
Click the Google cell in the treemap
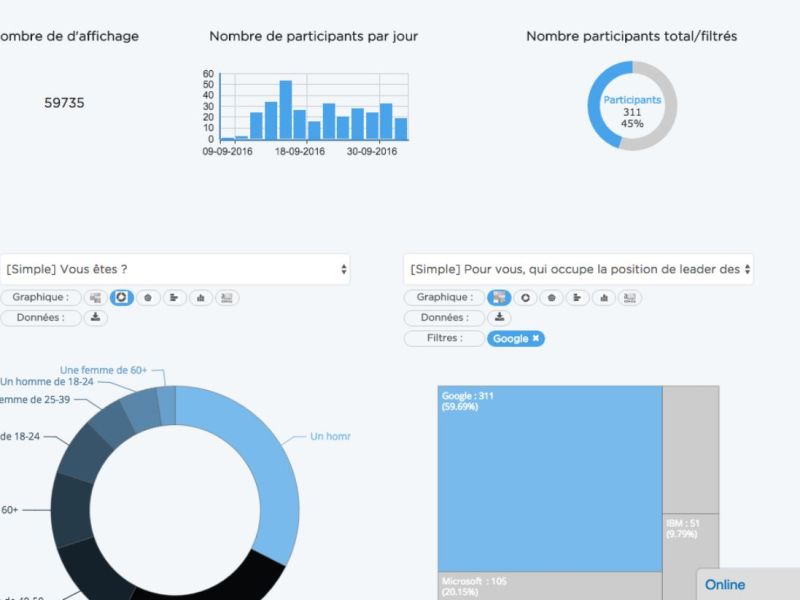point(550,479)
